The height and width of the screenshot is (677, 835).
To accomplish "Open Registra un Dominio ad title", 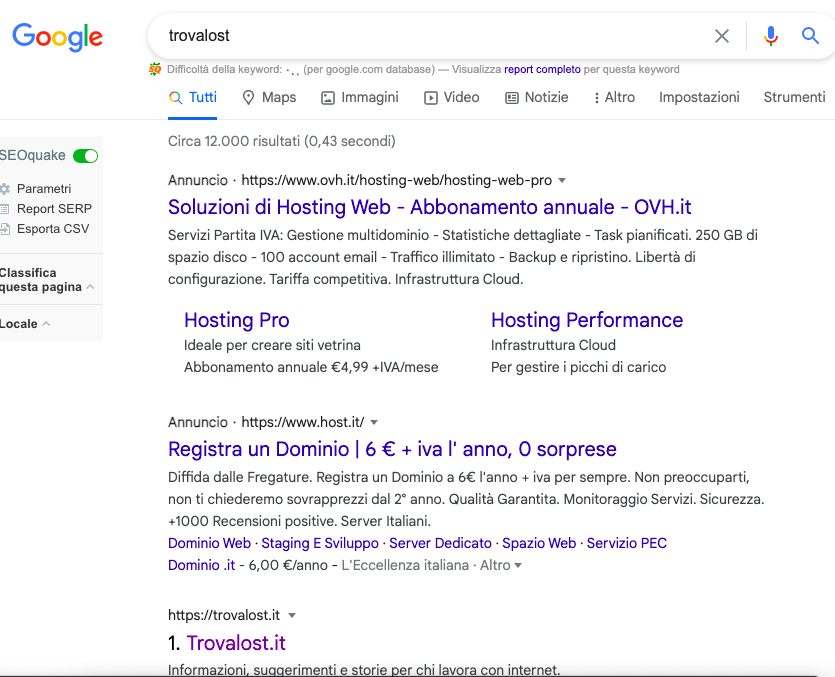I will pyautogui.click(x=392, y=449).
